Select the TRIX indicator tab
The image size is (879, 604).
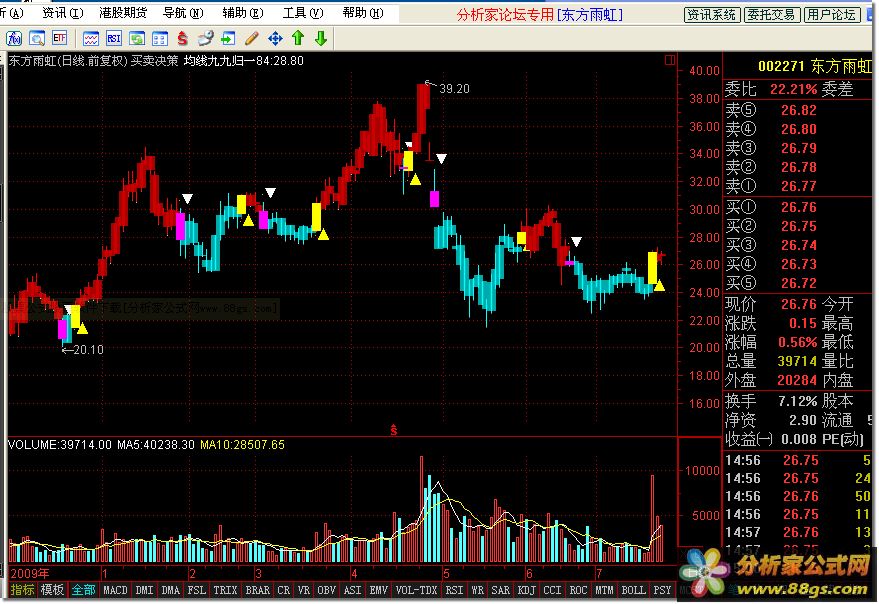pyautogui.click(x=225, y=590)
